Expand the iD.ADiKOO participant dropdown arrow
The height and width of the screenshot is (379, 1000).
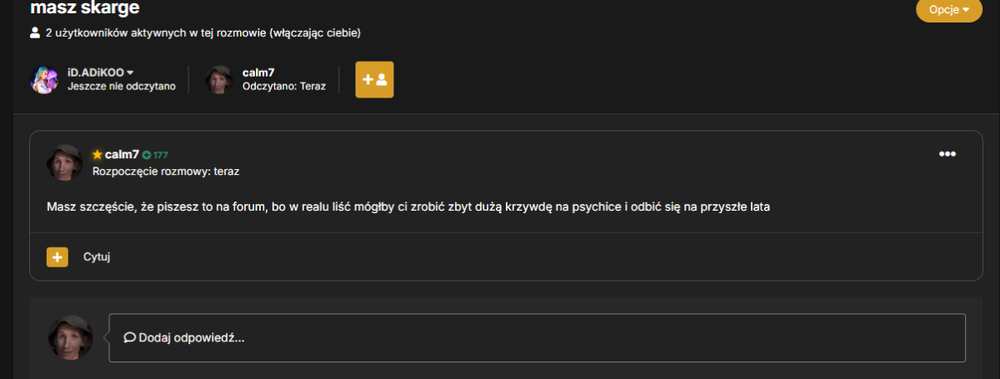[130, 73]
